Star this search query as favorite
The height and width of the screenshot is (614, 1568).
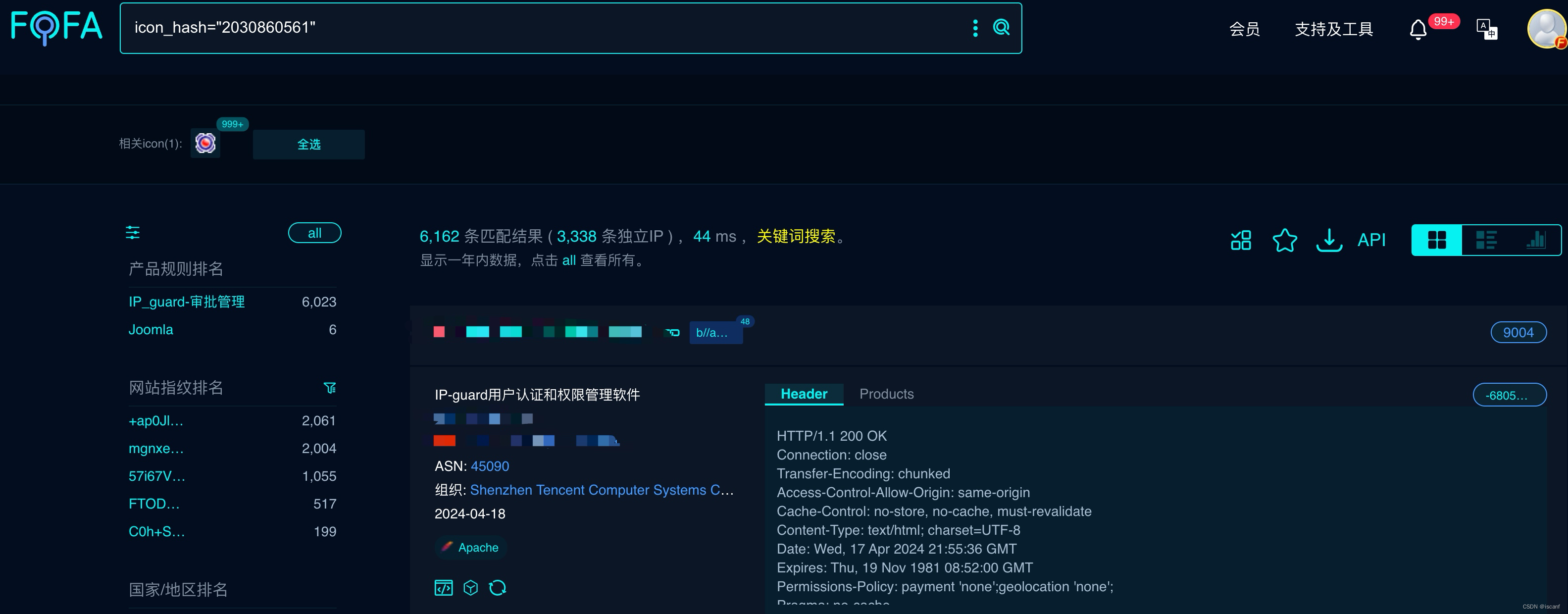pos(1285,240)
